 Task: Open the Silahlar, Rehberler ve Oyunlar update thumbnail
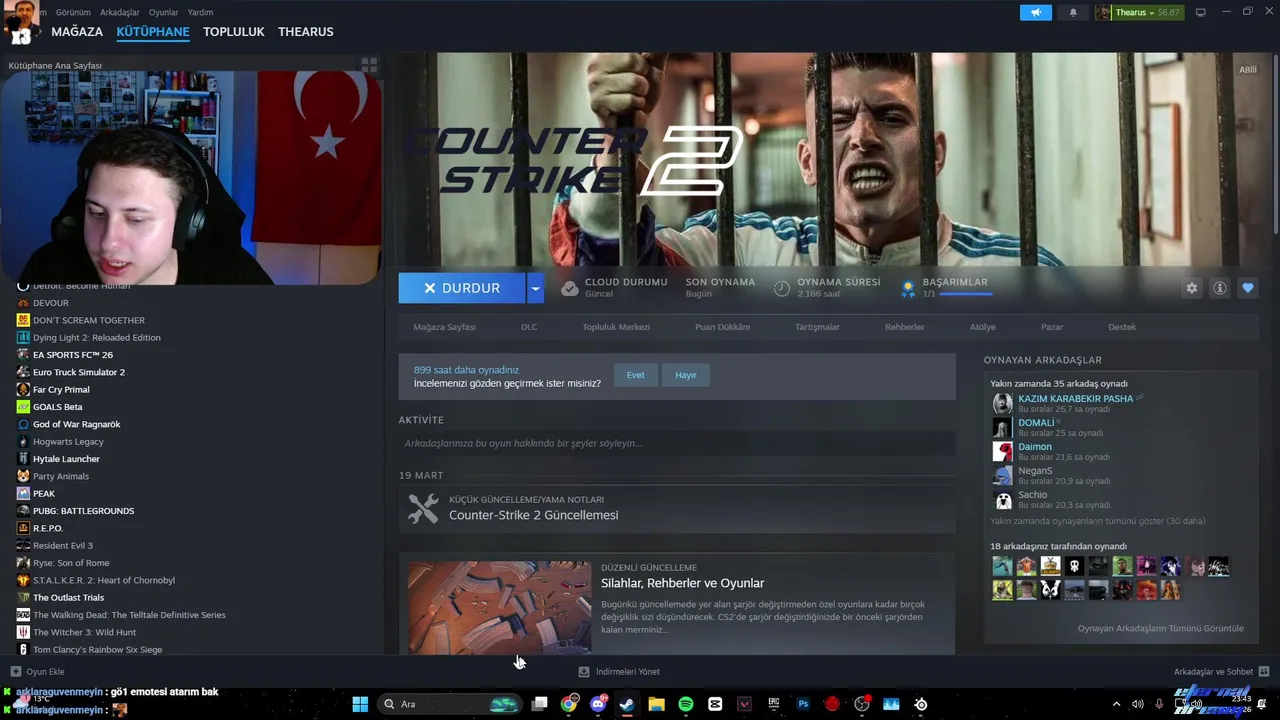tap(499, 607)
